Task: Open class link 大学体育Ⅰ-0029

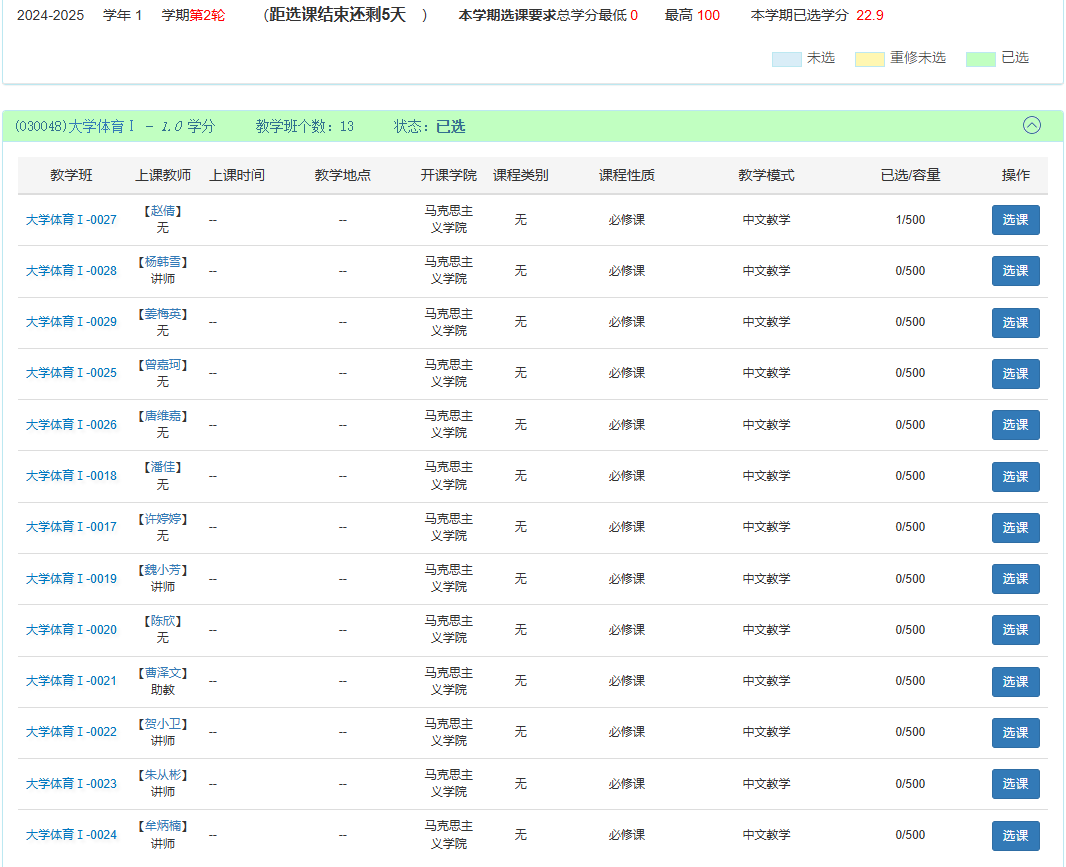Action: pyautogui.click(x=71, y=322)
